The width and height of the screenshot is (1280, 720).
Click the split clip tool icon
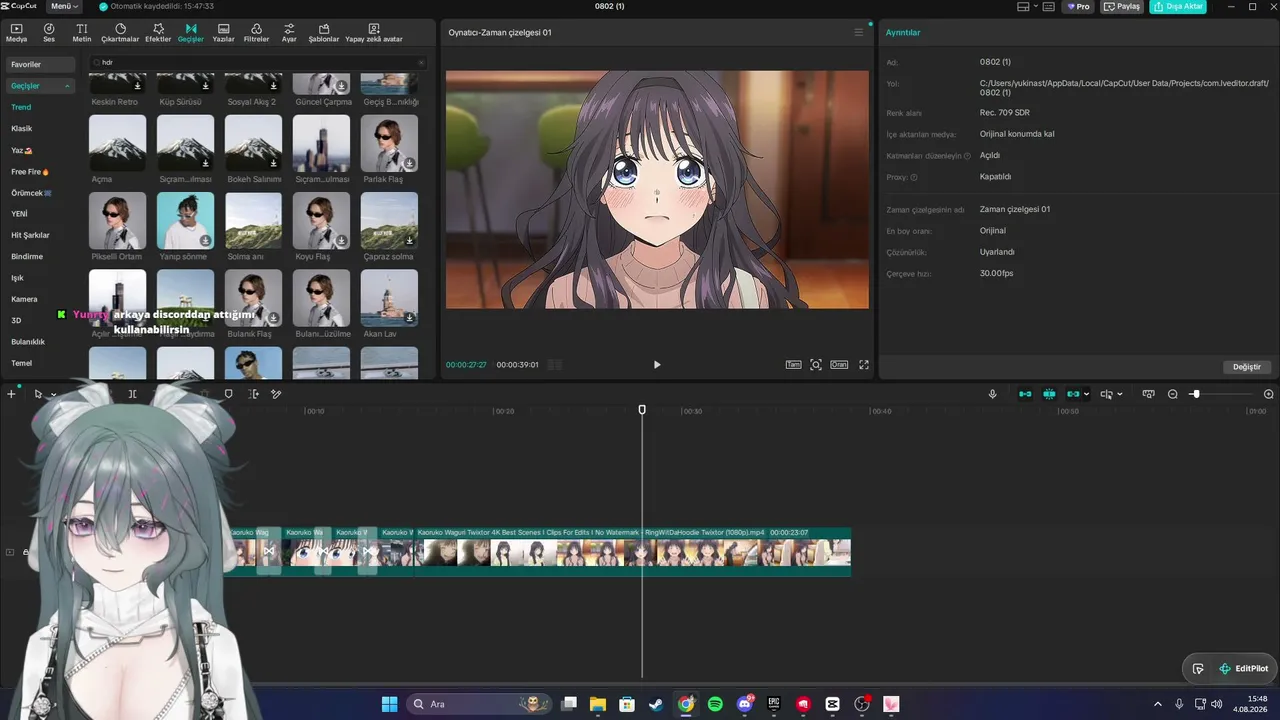[132, 394]
